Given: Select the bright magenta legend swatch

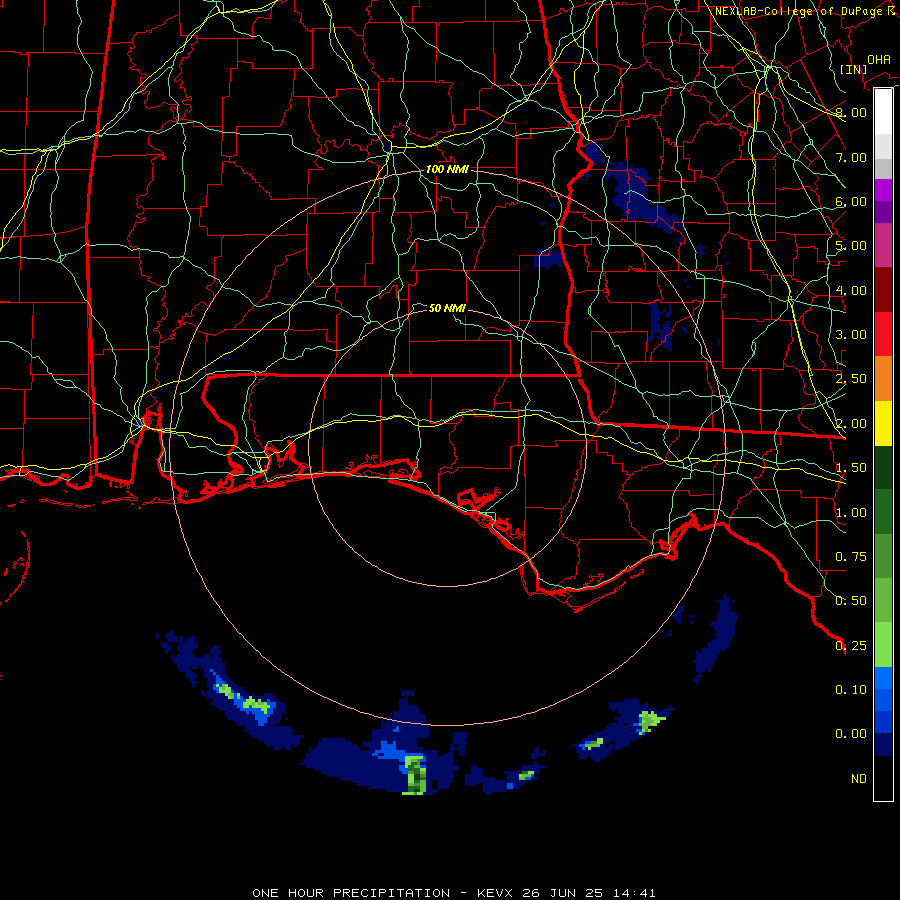Looking at the screenshot, I should pyautogui.click(x=883, y=190).
